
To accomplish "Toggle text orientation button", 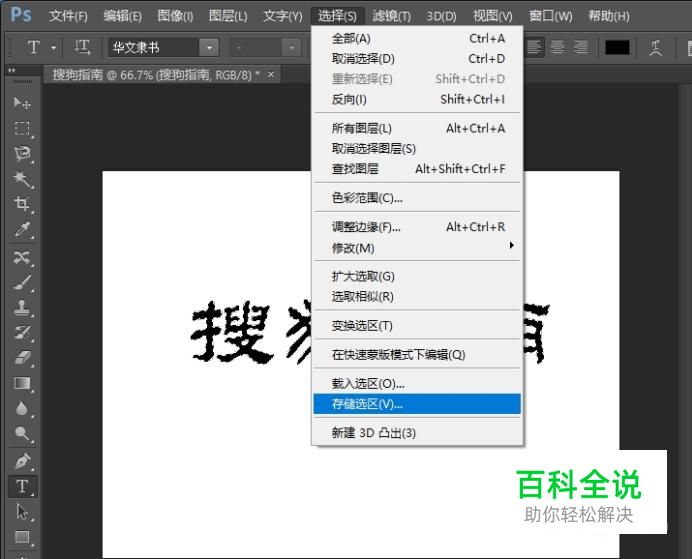I will [83, 47].
